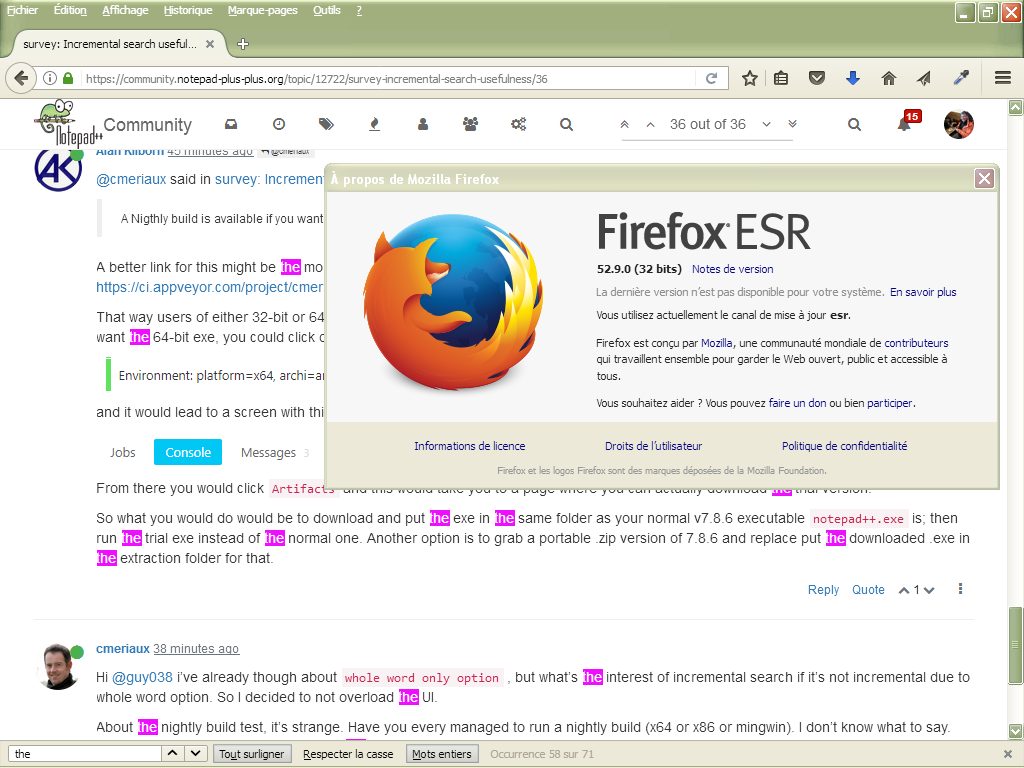Jump to first post double-up chevron
This screenshot has width=1024, height=768.
pos(624,124)
